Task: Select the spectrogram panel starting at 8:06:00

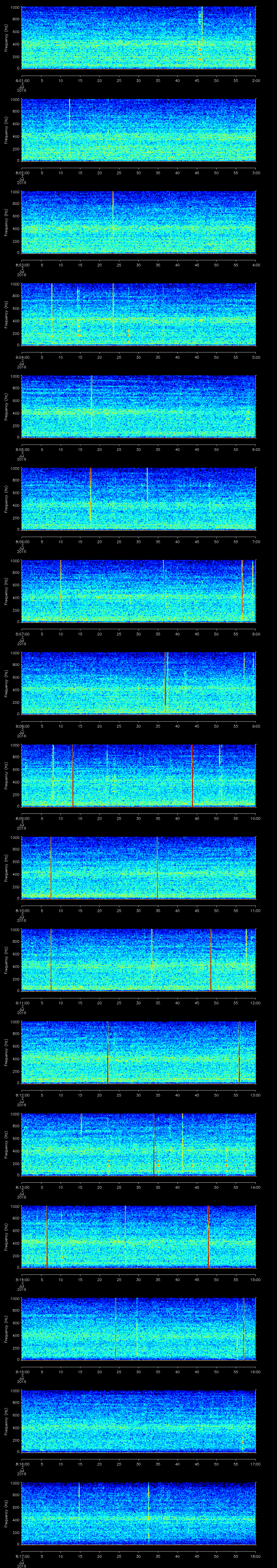Action: click(x=139, y=499)
